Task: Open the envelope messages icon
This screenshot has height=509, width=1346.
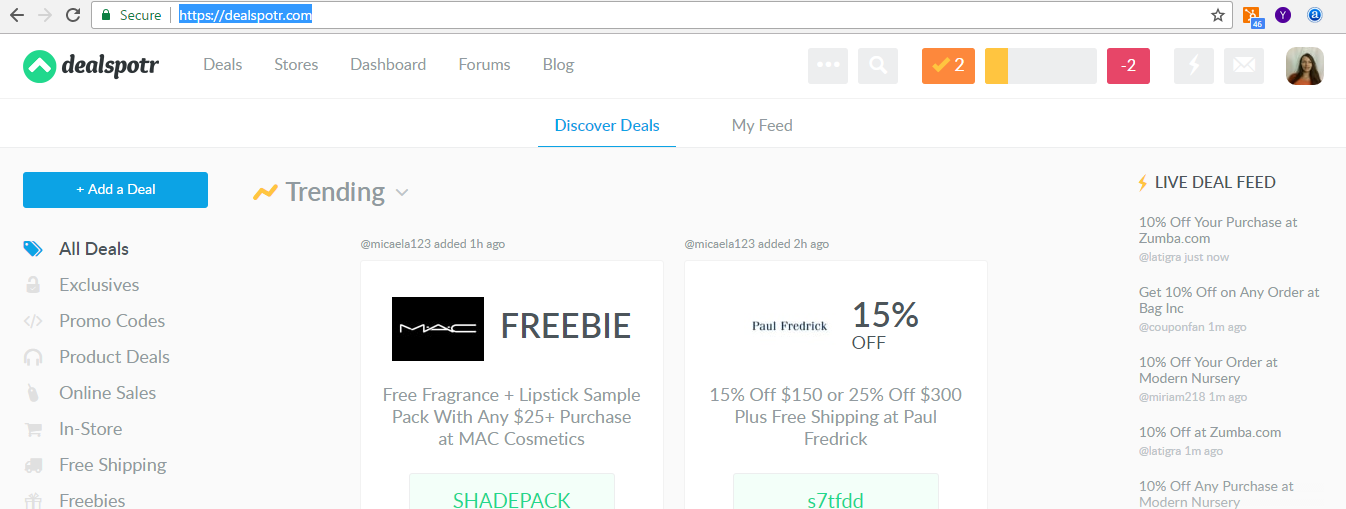Action: click(x=1244, y=66)
